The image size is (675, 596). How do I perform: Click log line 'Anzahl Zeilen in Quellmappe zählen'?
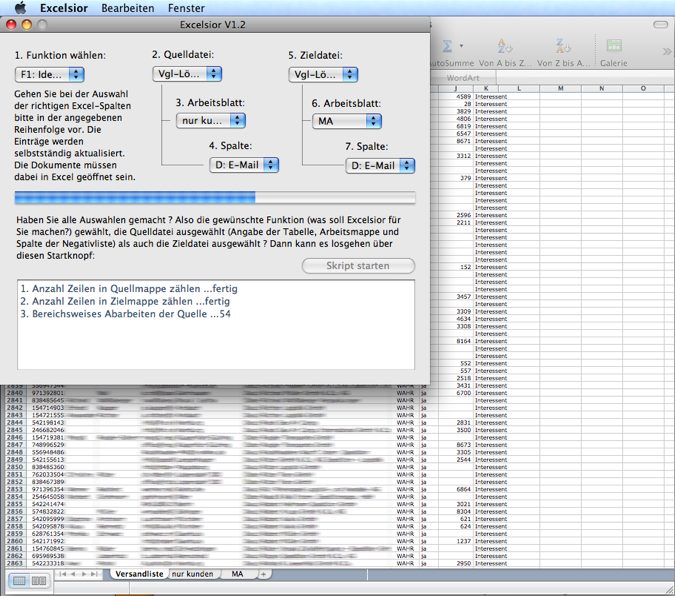[129, 289]
